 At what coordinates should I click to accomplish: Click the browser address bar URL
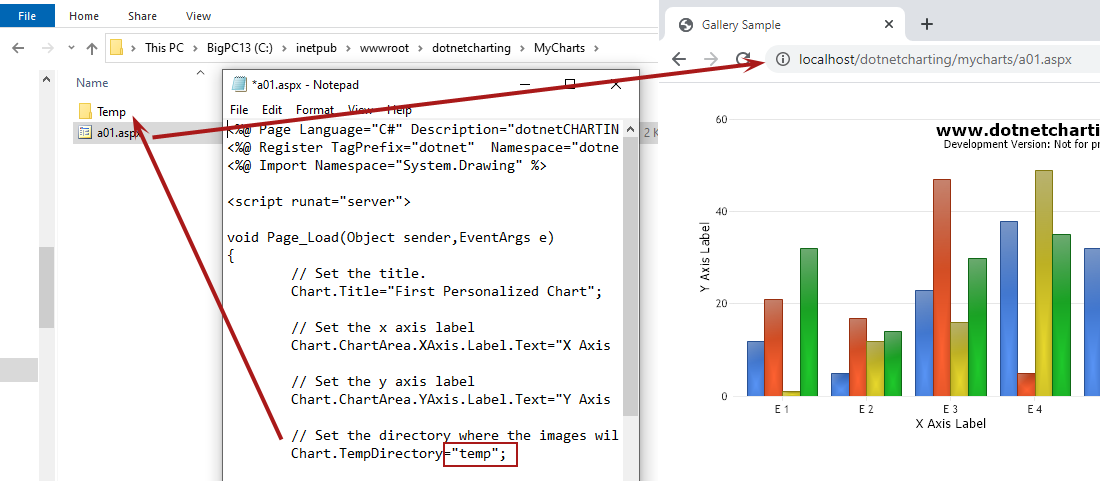click(935, 59)
